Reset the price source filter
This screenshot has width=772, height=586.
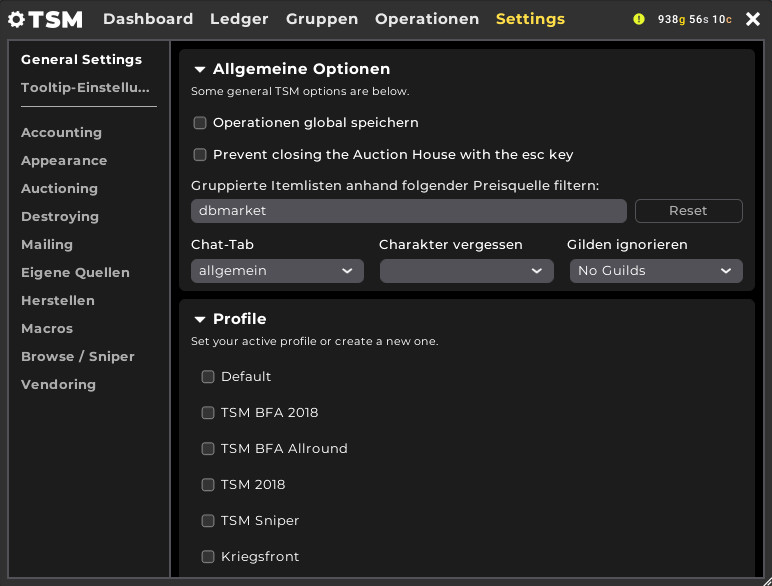coord(689,211)
